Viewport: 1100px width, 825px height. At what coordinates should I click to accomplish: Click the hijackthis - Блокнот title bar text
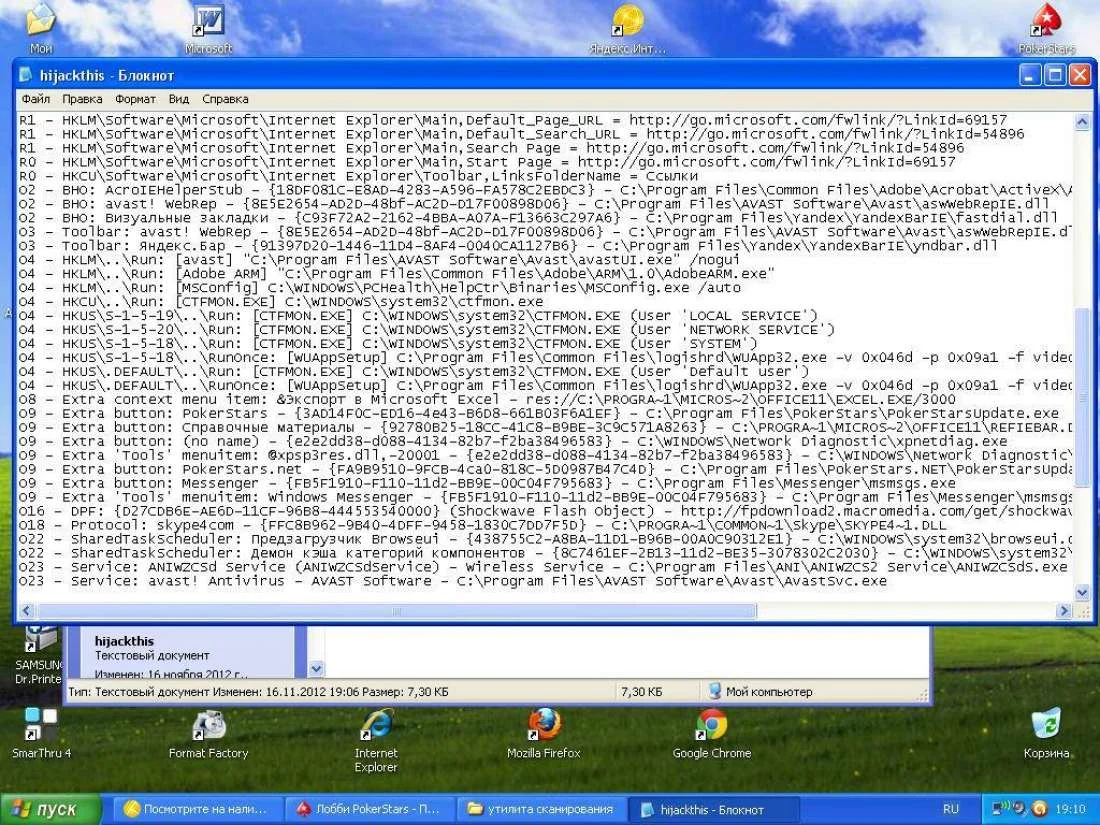[x=107, y=76]
